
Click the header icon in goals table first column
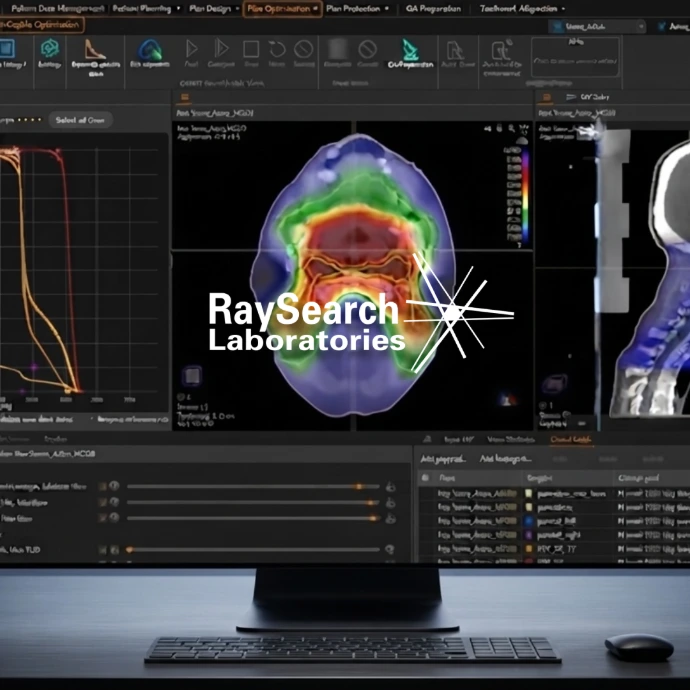[x=425, y=477]
